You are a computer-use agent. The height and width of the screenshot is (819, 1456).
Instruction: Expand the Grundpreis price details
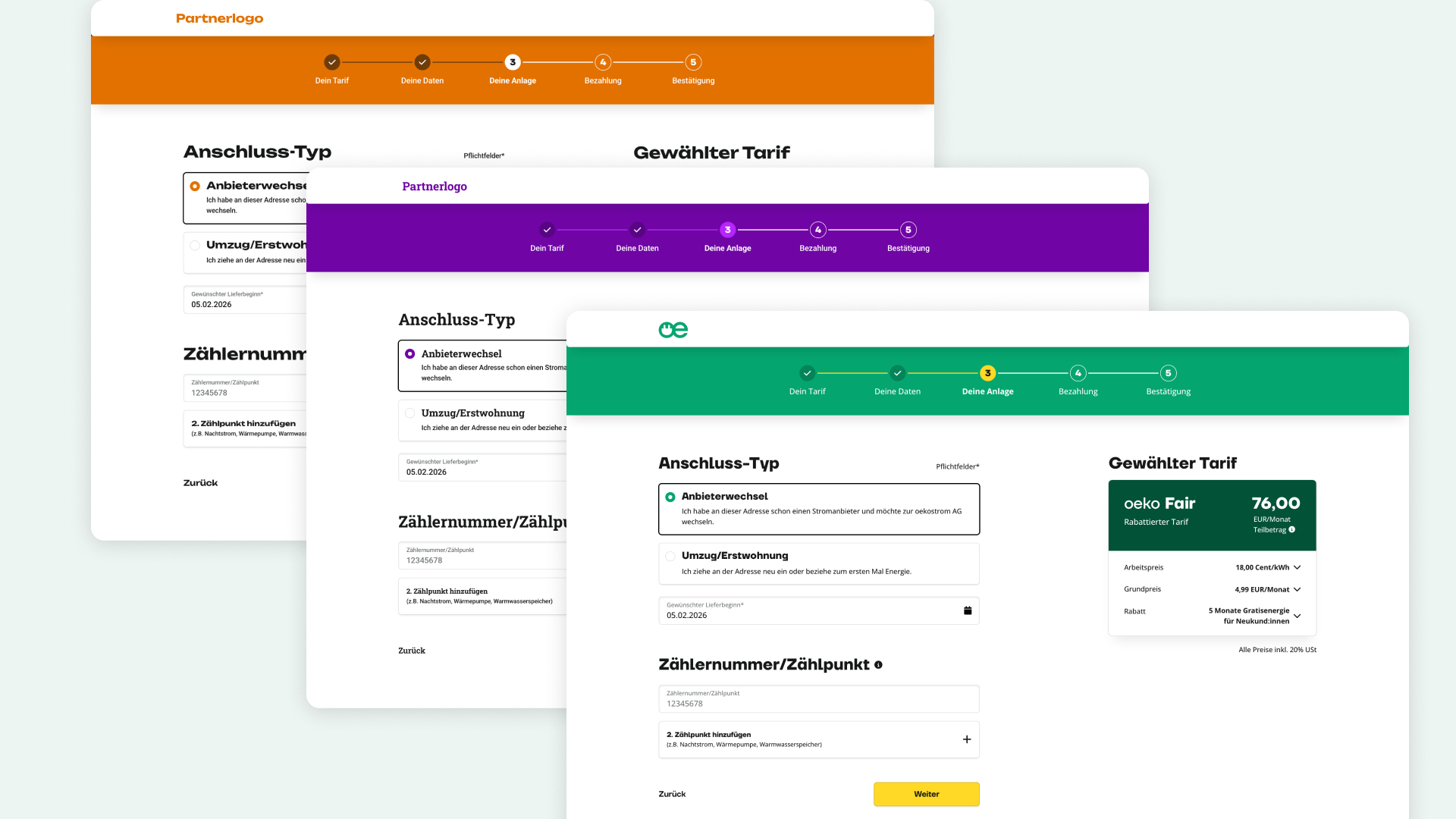point(1297,589)
